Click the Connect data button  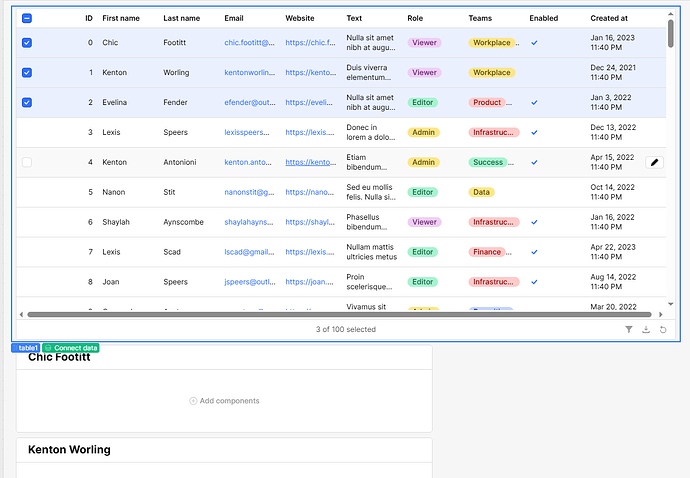tap(71, 348)
